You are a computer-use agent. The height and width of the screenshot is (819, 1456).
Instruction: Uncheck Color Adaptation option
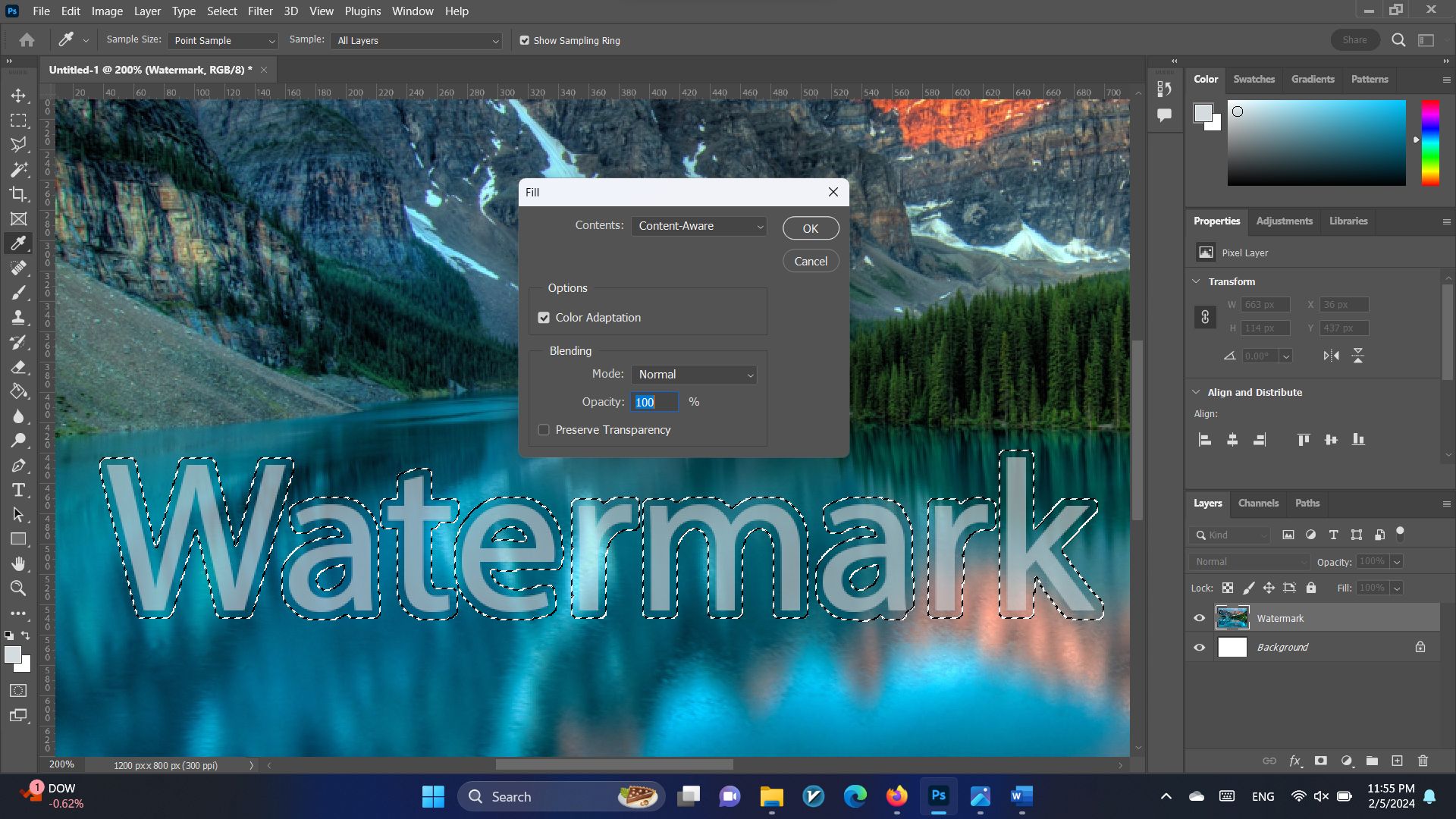544,318
